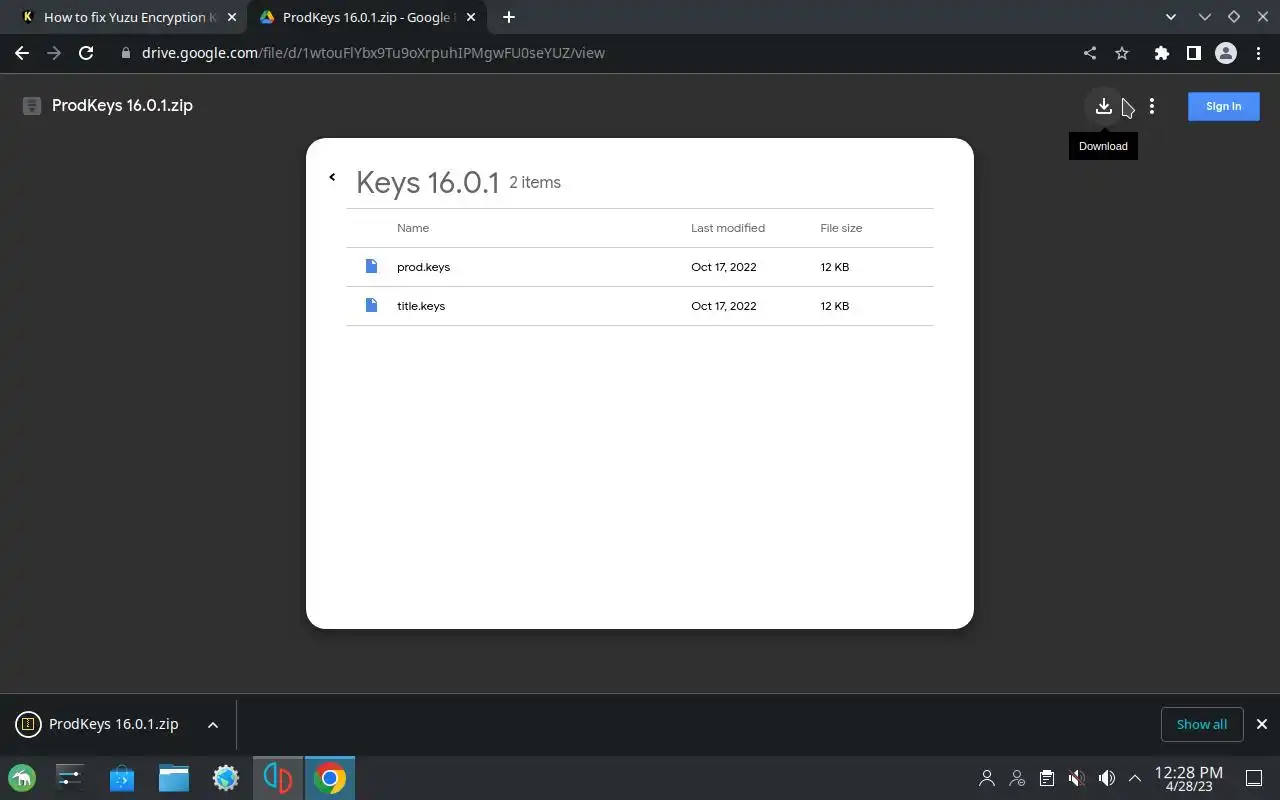Viewport: 1280px width, 800px height.
Task: Switch to the Yuzu emulator taskbar icon
Action: click(277, 777)
